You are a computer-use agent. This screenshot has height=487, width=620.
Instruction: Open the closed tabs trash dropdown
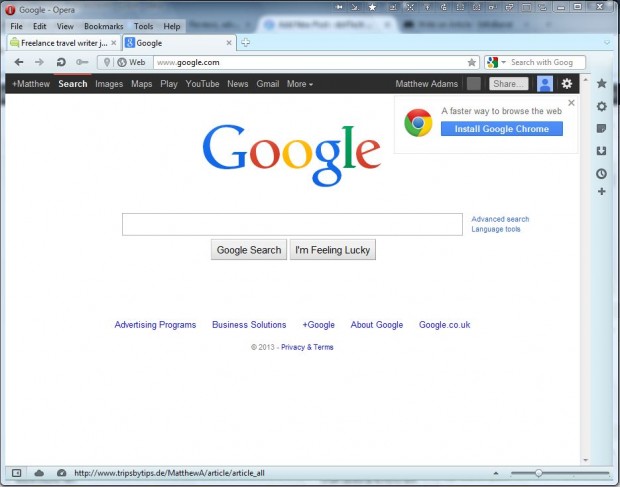click(607, 43)
